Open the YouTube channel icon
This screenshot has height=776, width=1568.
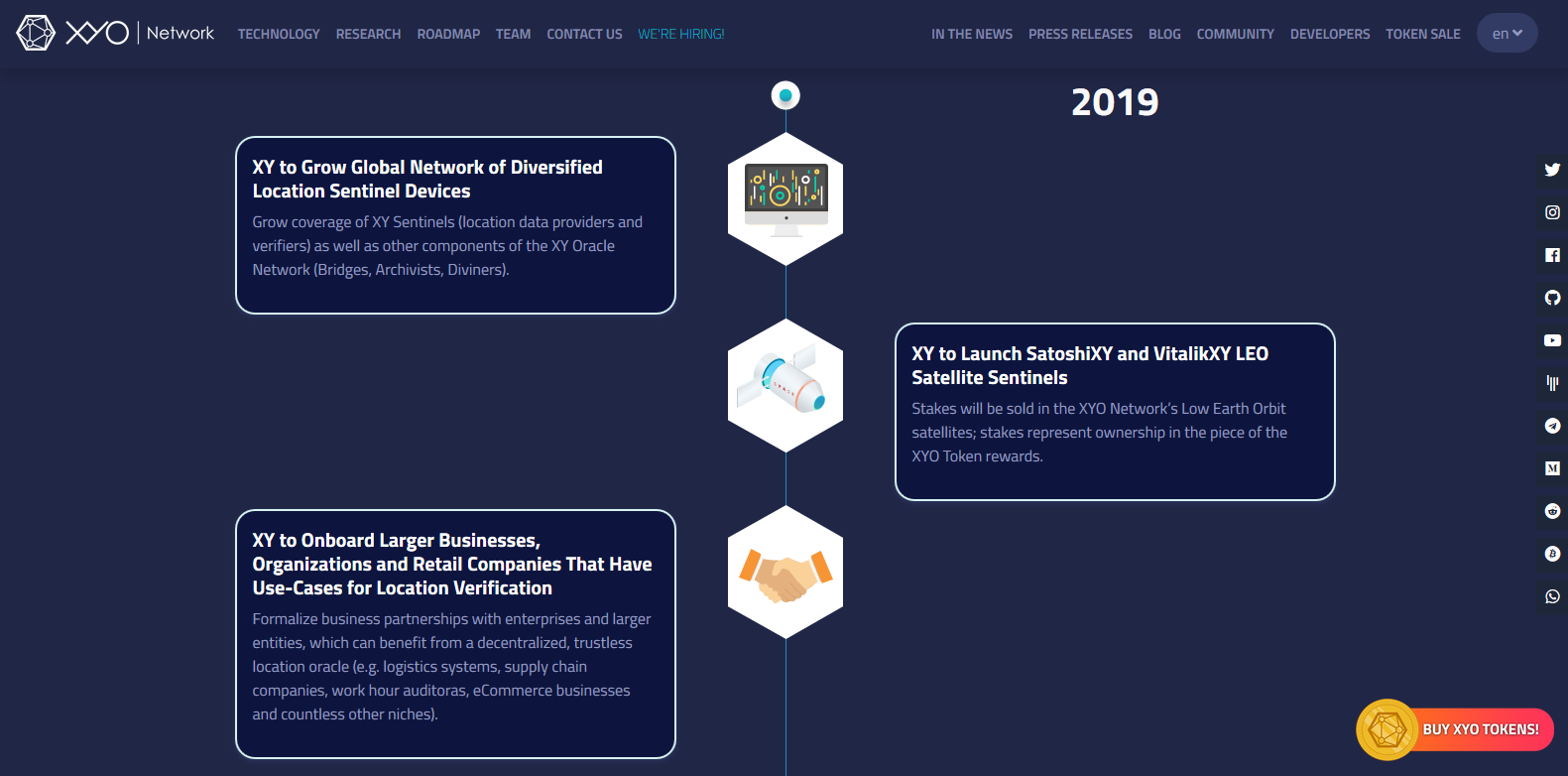click(1552, 340)
